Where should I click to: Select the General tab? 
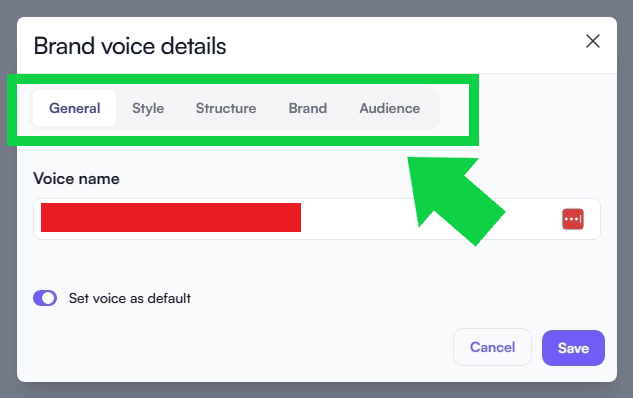74,108
